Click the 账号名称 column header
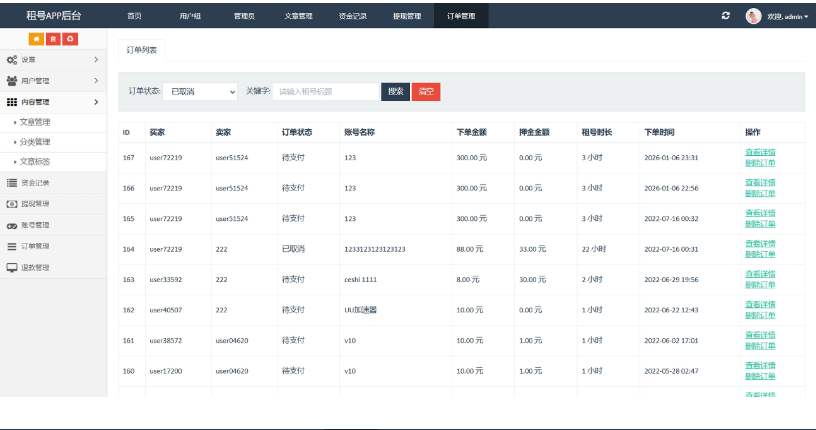The image size is (816, 430). point(359,133)
